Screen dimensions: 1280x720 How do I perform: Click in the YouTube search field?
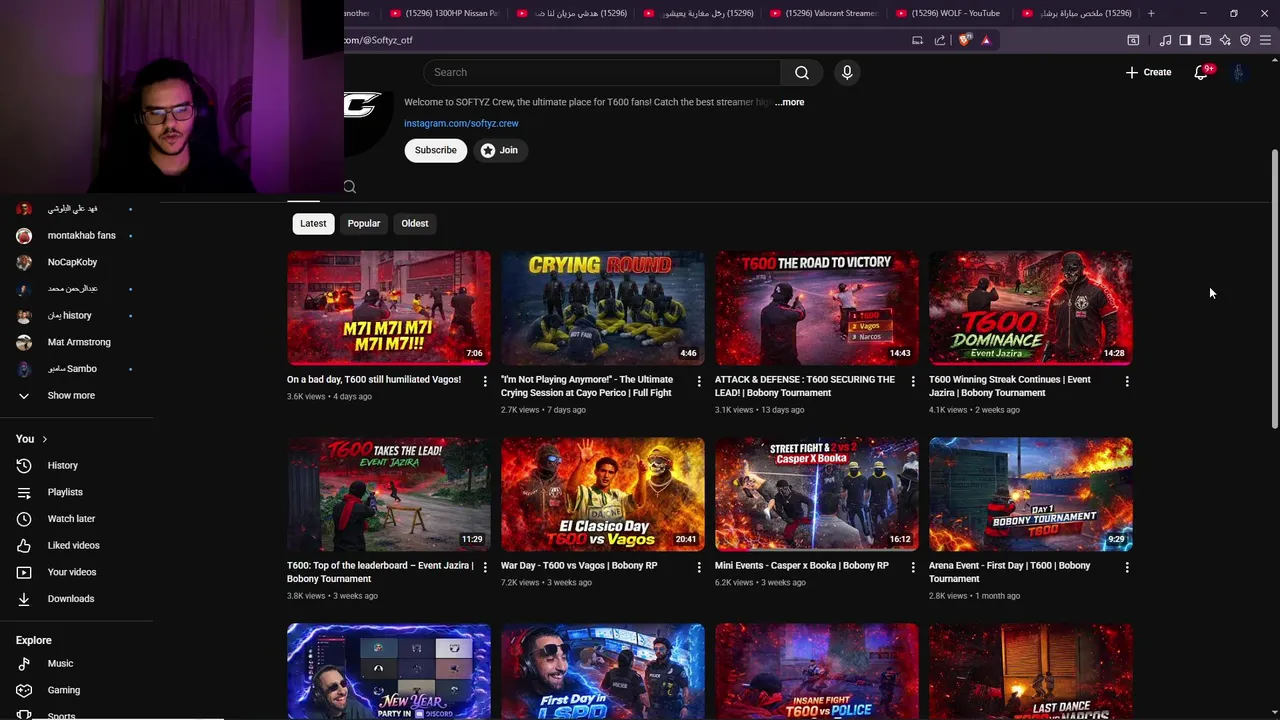click(x=602, y=72)
